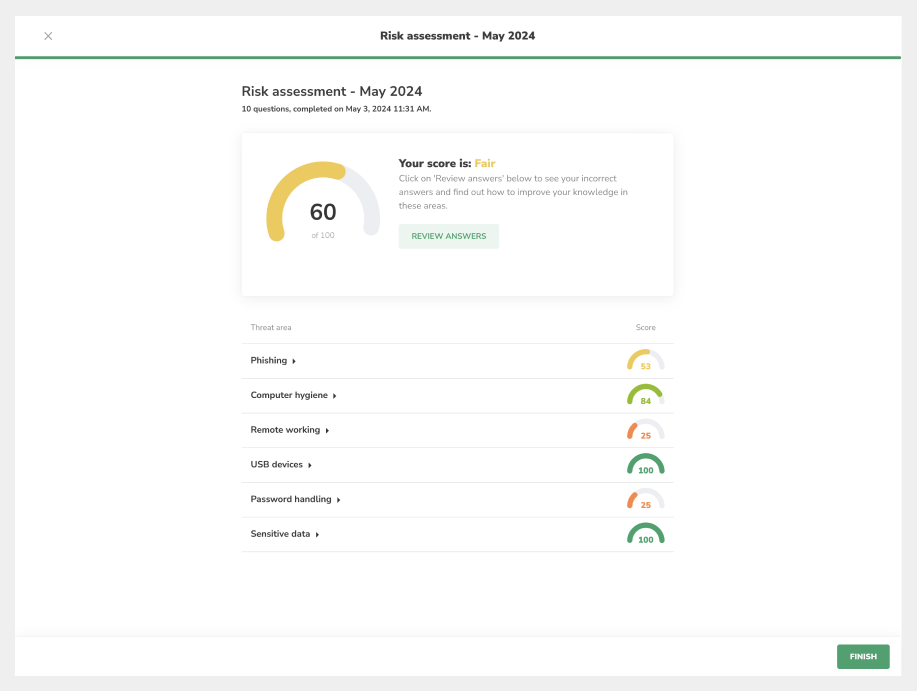This screenshot has height=691, width=917.
Task: Click the Sensitive data gauge showing 100
Action: click(645, 535)
